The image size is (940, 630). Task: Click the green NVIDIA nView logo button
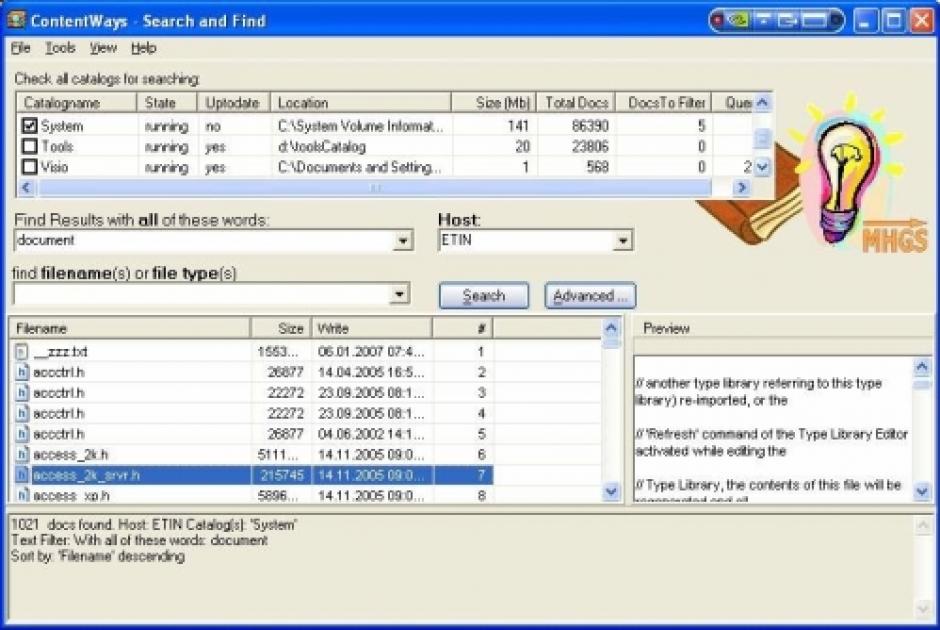click(x=738, y=20)
